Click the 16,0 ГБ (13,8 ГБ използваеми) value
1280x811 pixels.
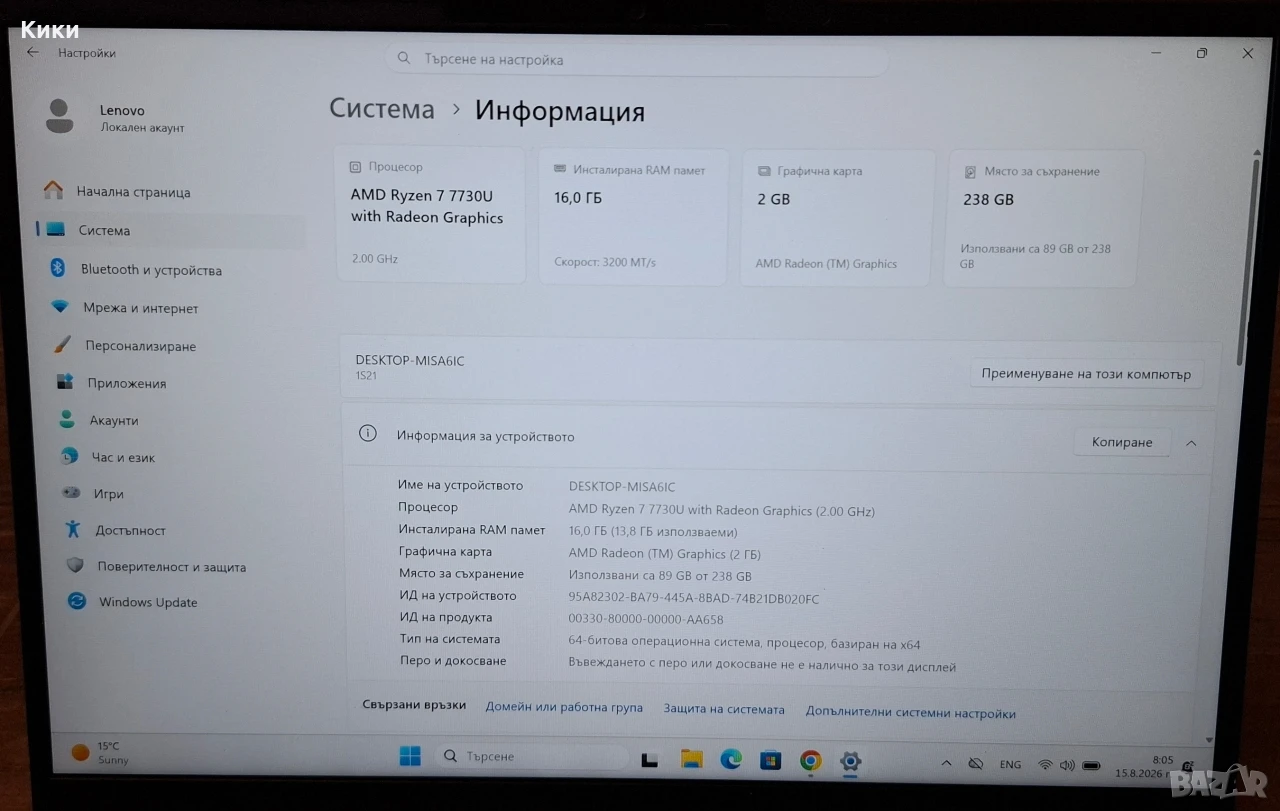[653, 532]
